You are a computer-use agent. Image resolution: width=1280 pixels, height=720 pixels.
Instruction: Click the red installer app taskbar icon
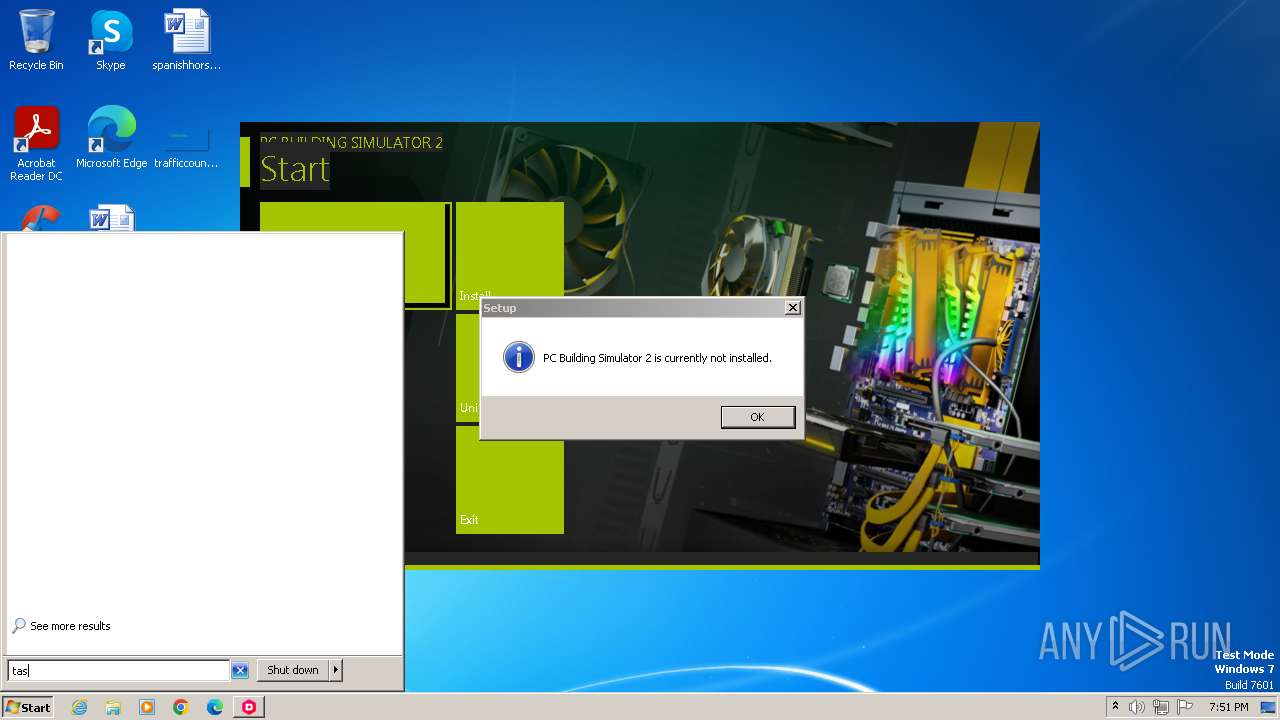coord(249,707)
